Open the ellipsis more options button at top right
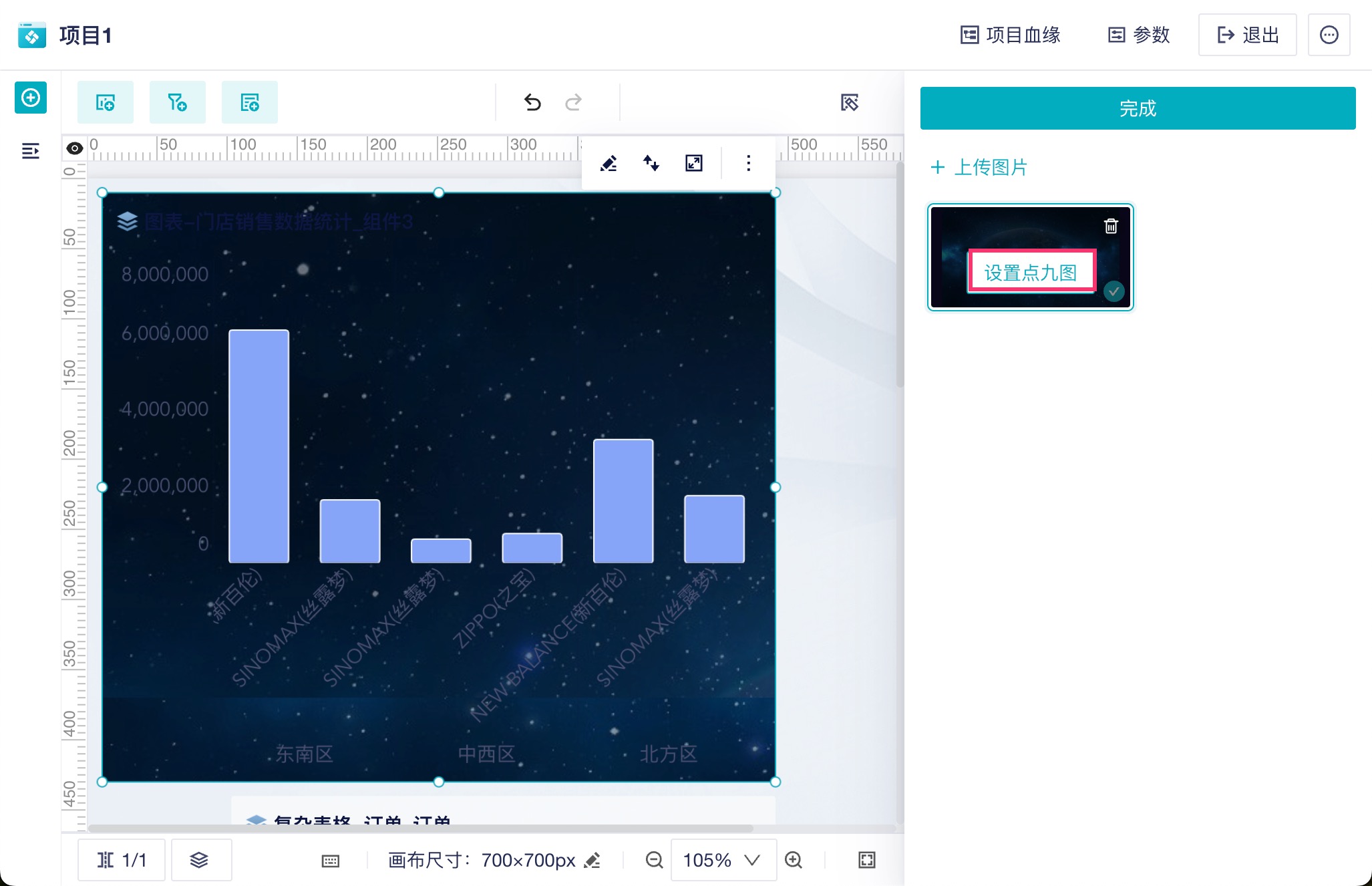 1329,35
